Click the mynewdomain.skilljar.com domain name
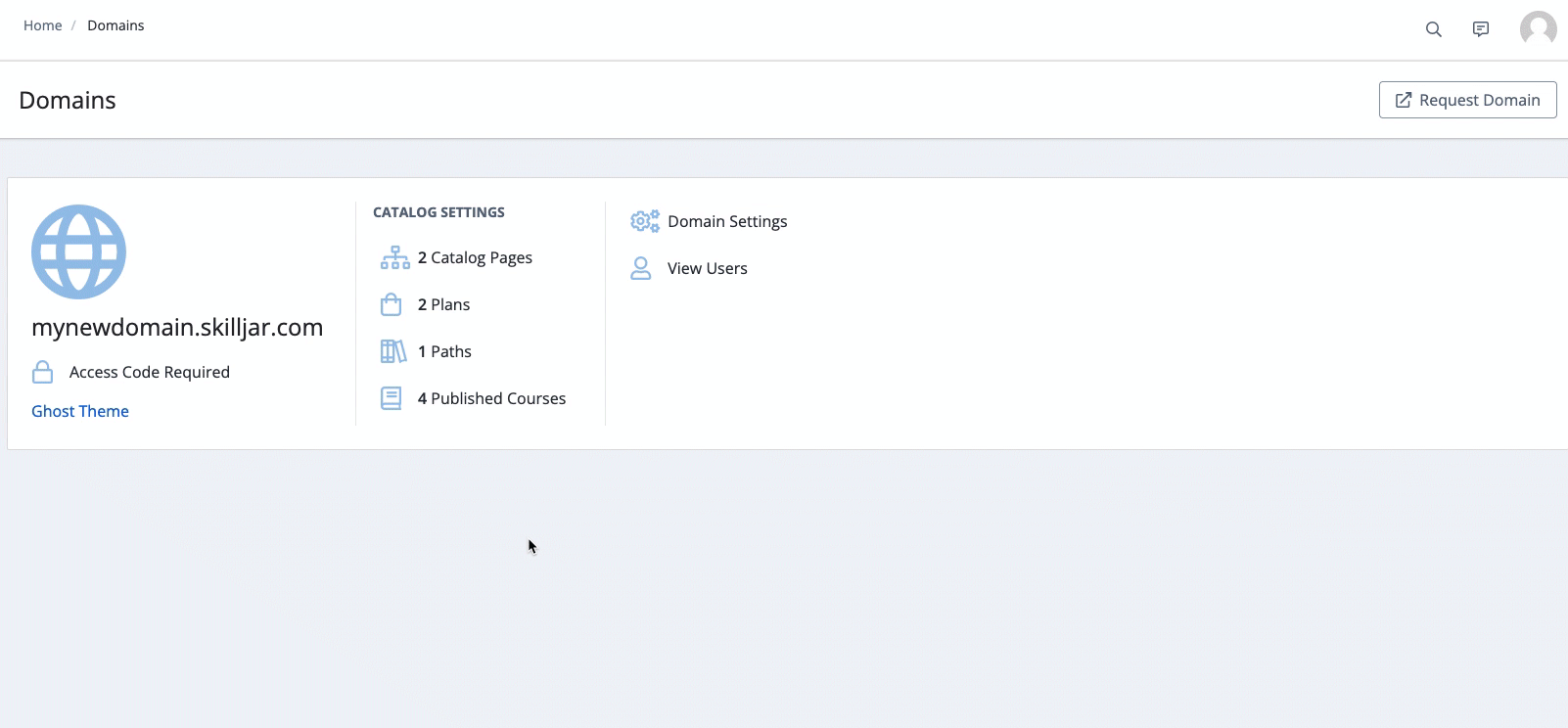Screen dimensions: 1568x728 point(177,327)
